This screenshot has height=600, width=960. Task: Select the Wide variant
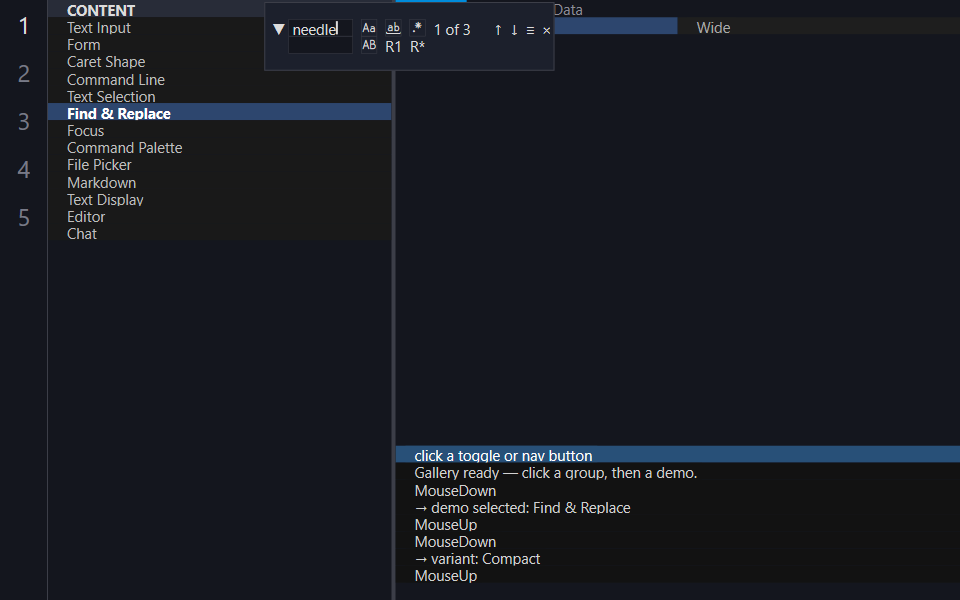tap(713, 28)
